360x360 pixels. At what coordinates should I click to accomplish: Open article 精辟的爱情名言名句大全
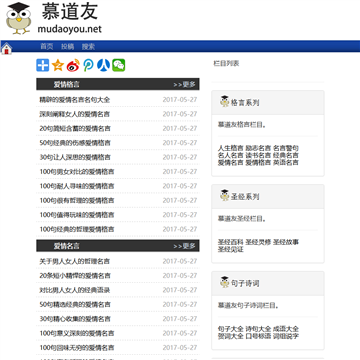(75, 100)
